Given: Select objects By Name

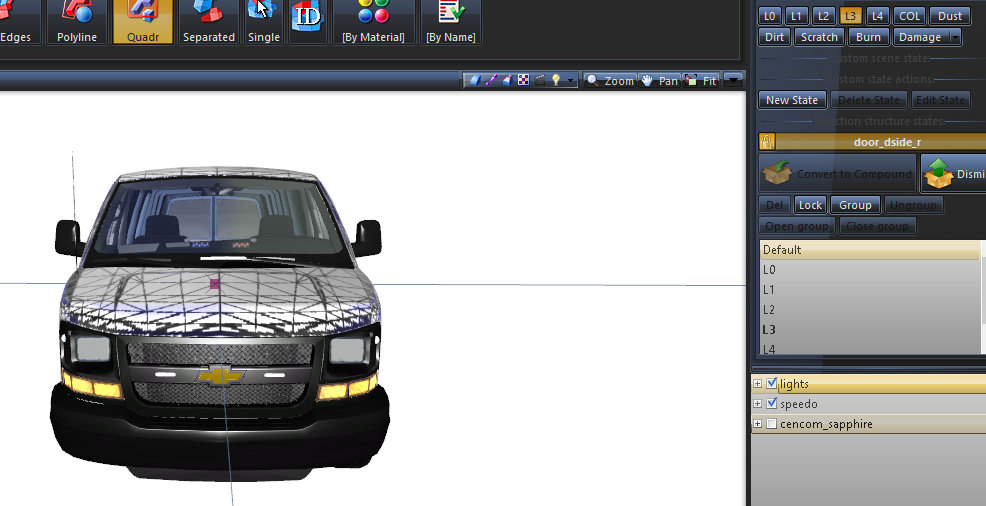Looking at the screenshot, I should (x=451, y=22).
